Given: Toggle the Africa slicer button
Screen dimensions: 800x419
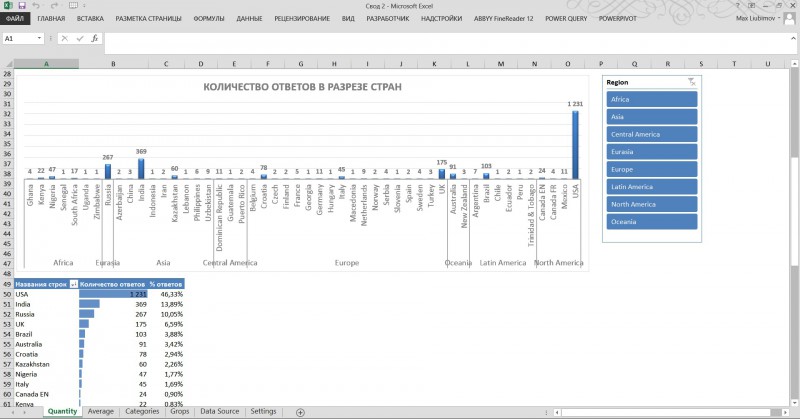Looking at the screenshot, I should (652, 99).
